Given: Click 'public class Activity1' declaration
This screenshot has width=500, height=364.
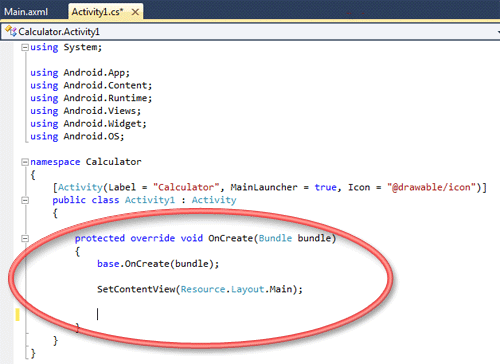Looking at the screenshot, I should tap(113, 200).
